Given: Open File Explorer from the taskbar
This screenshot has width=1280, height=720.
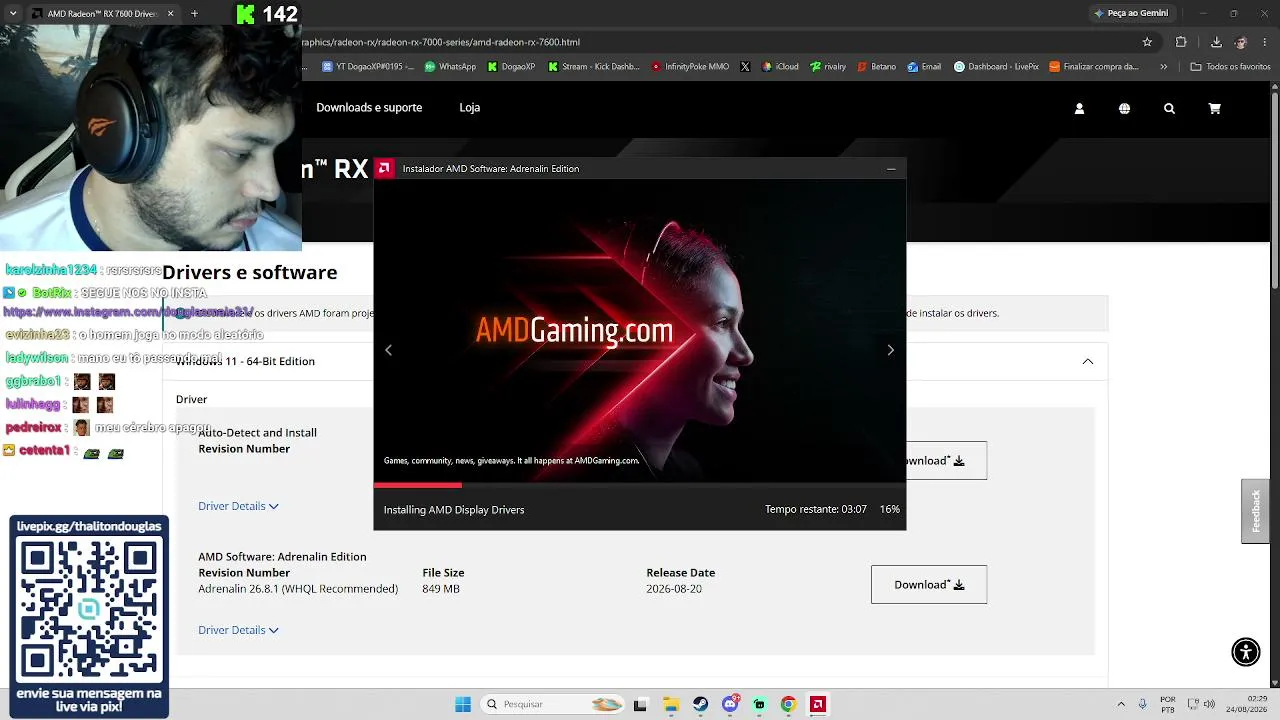Looking at the screenshot, I should 671,704.
